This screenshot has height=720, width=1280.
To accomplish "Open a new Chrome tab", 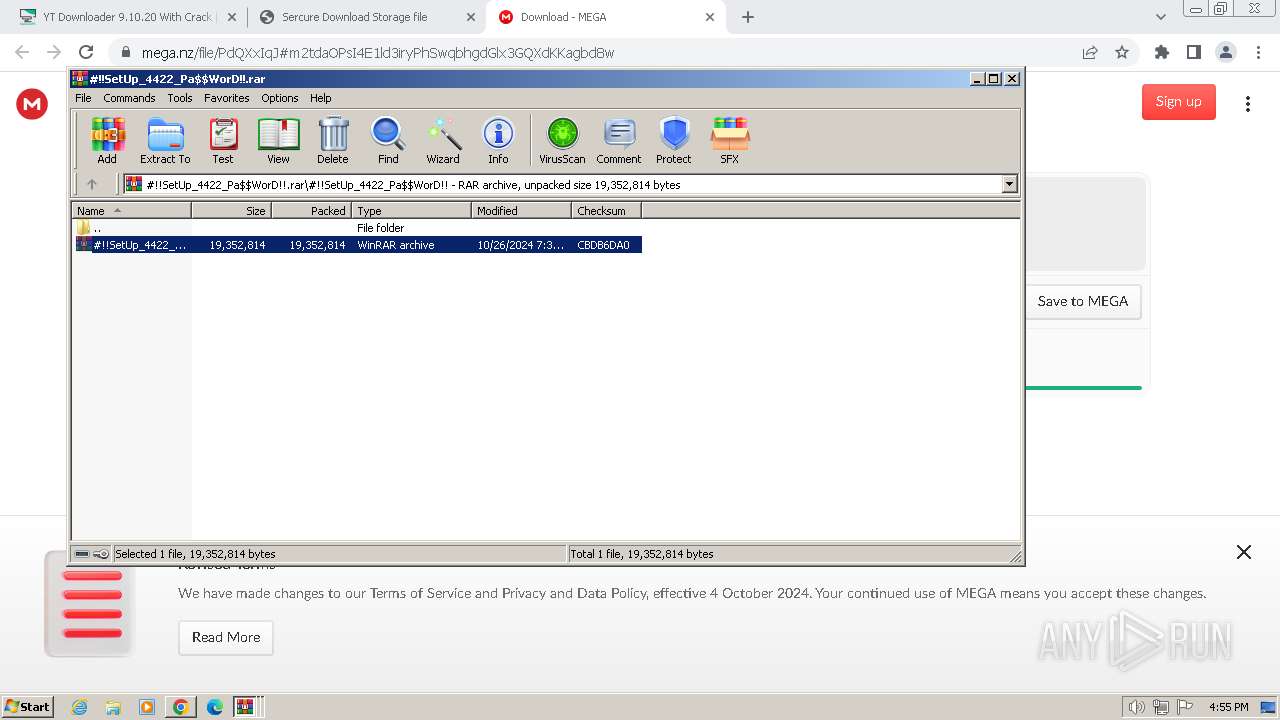I will click(x=748, y=17).
